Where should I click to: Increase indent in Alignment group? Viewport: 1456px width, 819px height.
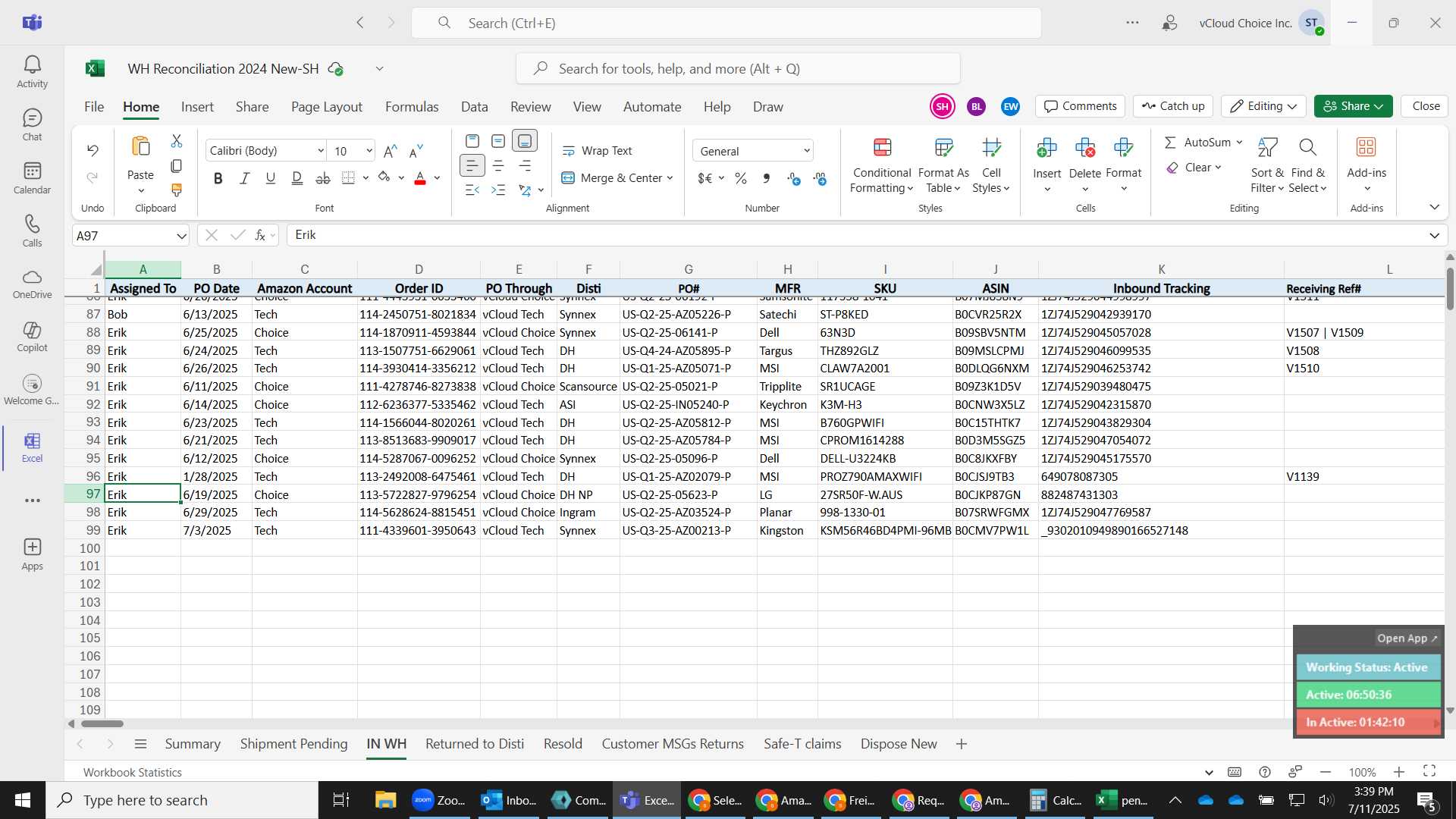tap(498, 190)
